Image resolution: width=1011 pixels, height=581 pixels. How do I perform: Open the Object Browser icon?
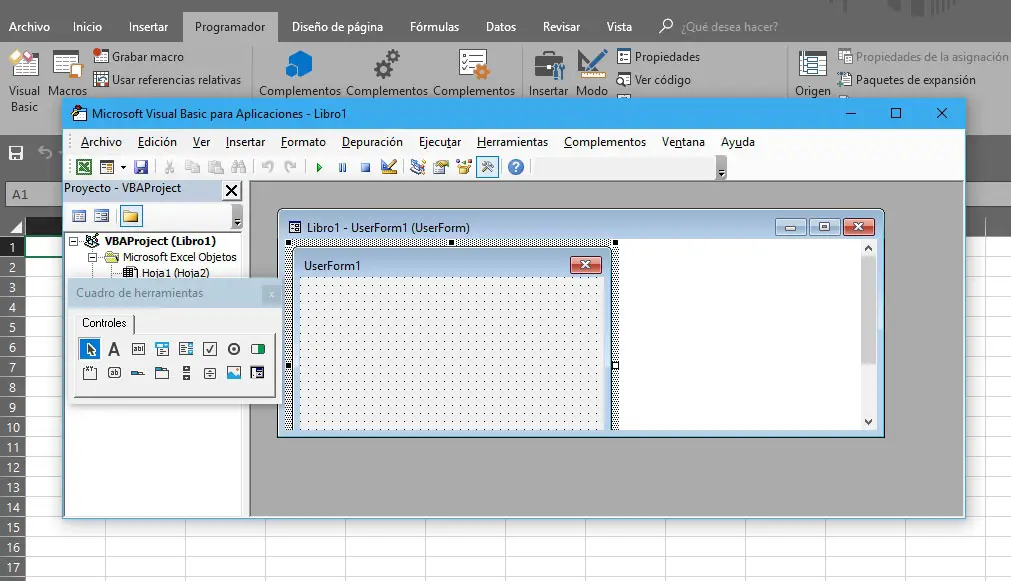tap(464, 167)
